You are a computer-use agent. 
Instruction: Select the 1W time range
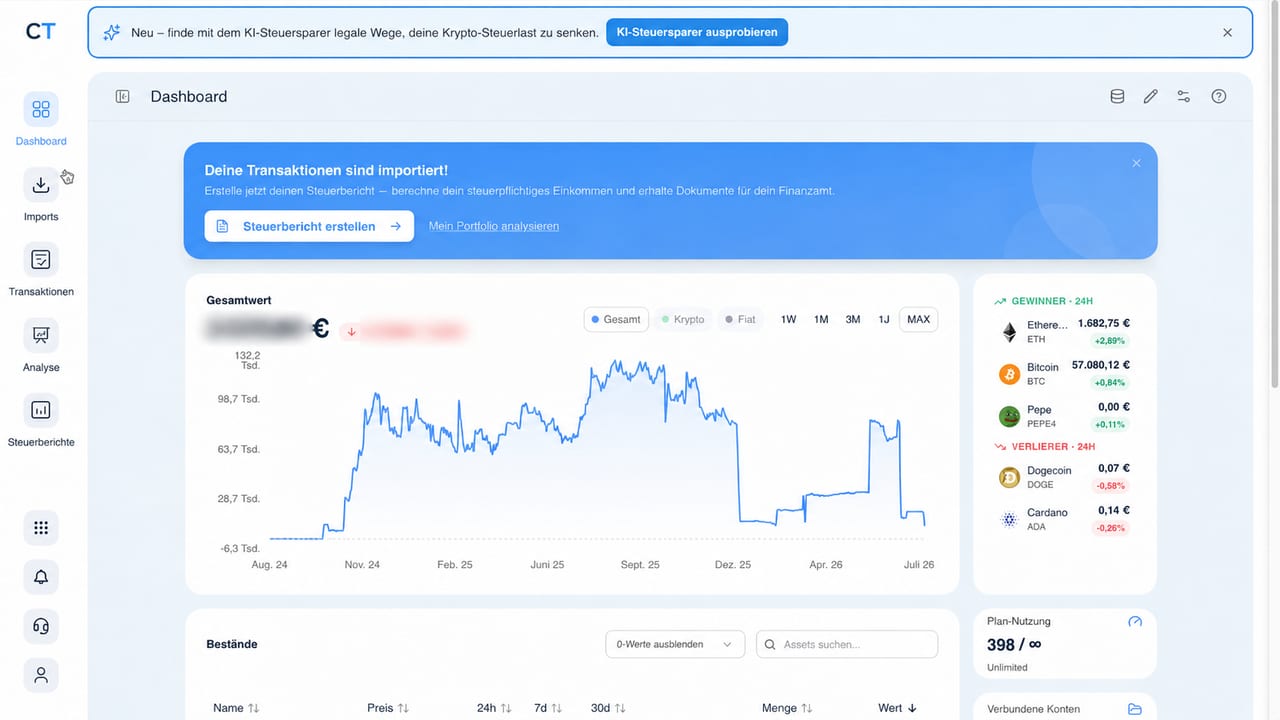click(789, 320)
